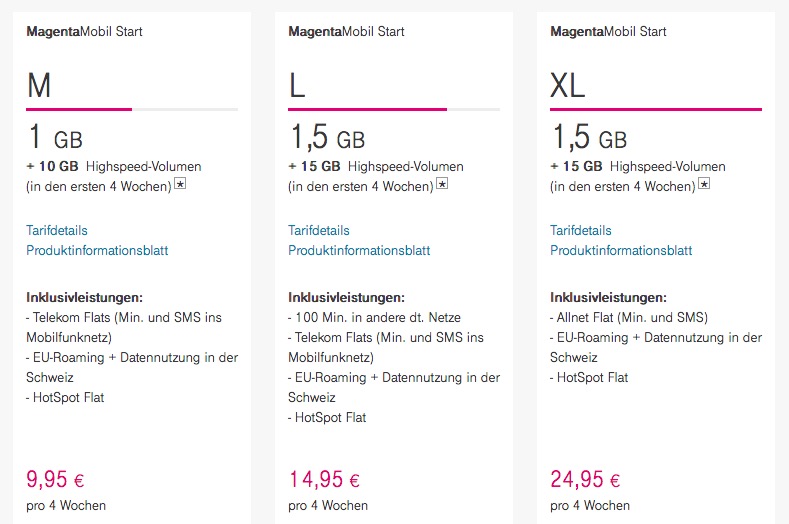Open Produktinformationsblatt for the XL tariff
This screenshot has width=789, height=524.
(621, 250)
